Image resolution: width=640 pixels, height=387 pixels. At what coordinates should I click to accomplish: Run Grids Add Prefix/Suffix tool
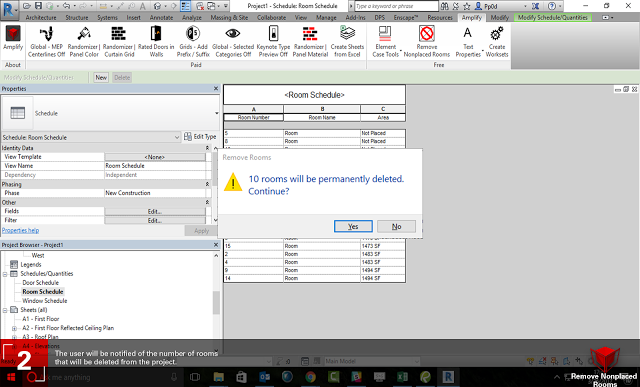[193, 41]
